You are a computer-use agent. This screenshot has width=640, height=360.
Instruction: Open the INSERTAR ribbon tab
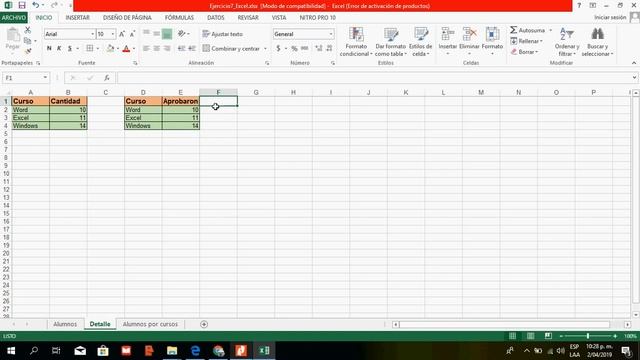(77, 18)
